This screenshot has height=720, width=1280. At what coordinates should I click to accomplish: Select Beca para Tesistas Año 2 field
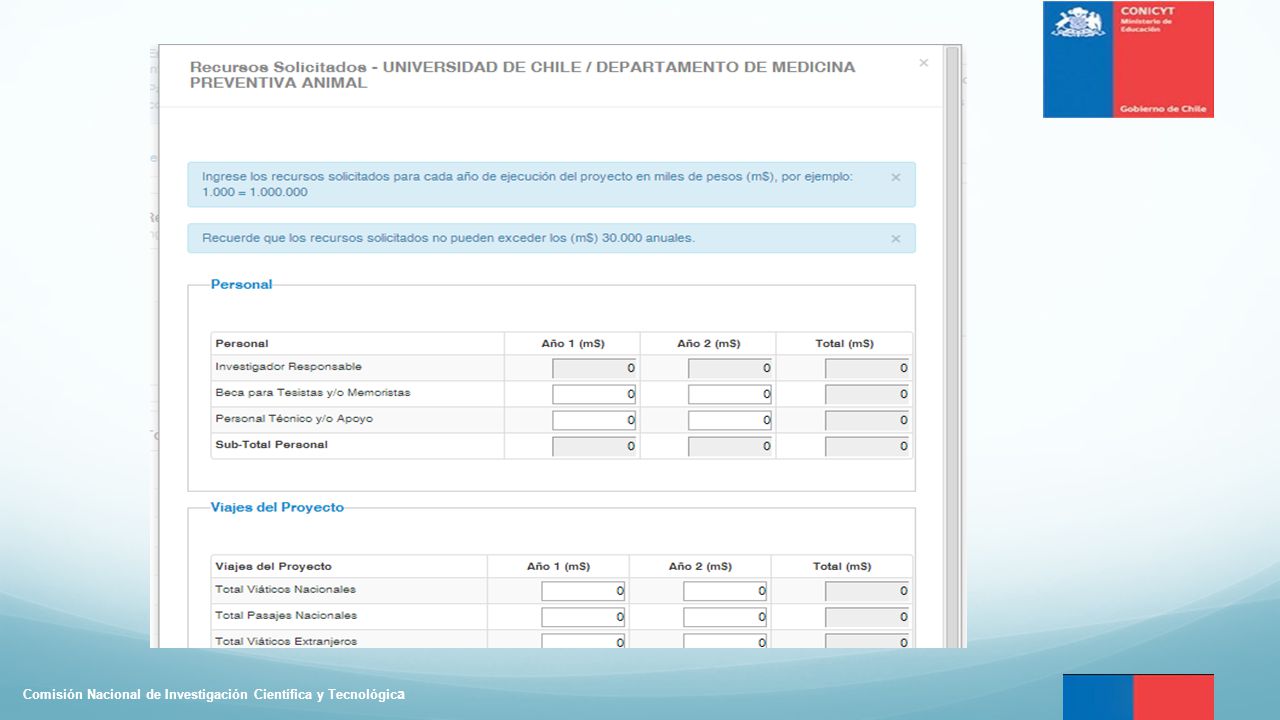point(730,394)
